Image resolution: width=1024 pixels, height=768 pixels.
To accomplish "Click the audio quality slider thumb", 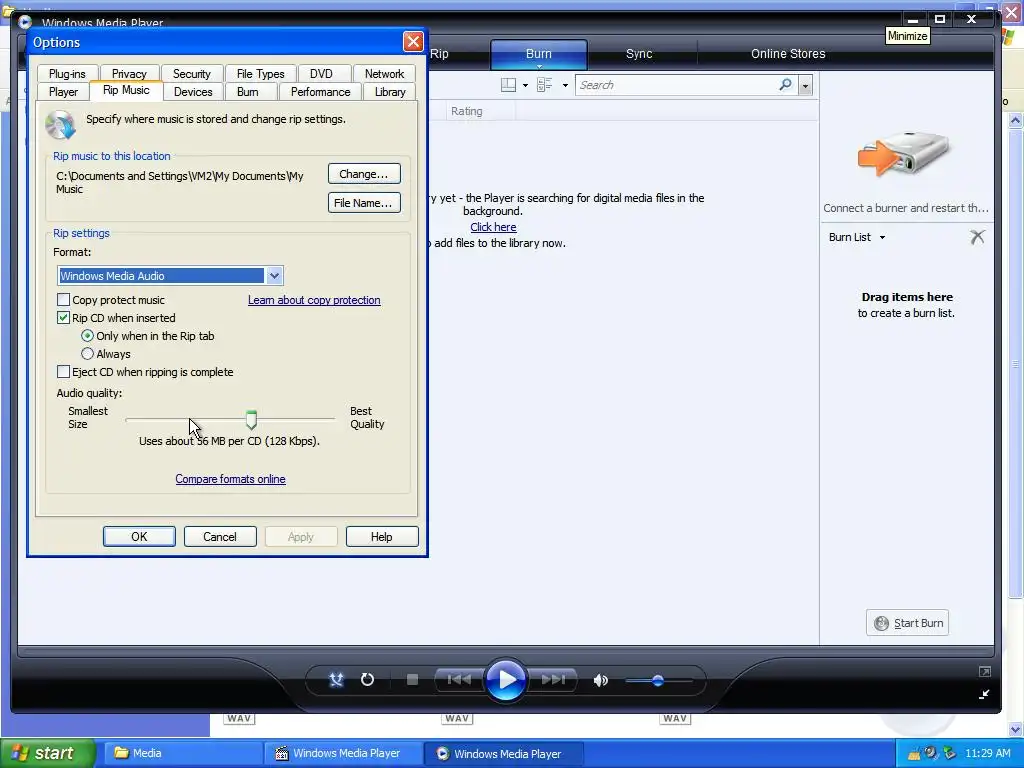I will click(251, 419).
